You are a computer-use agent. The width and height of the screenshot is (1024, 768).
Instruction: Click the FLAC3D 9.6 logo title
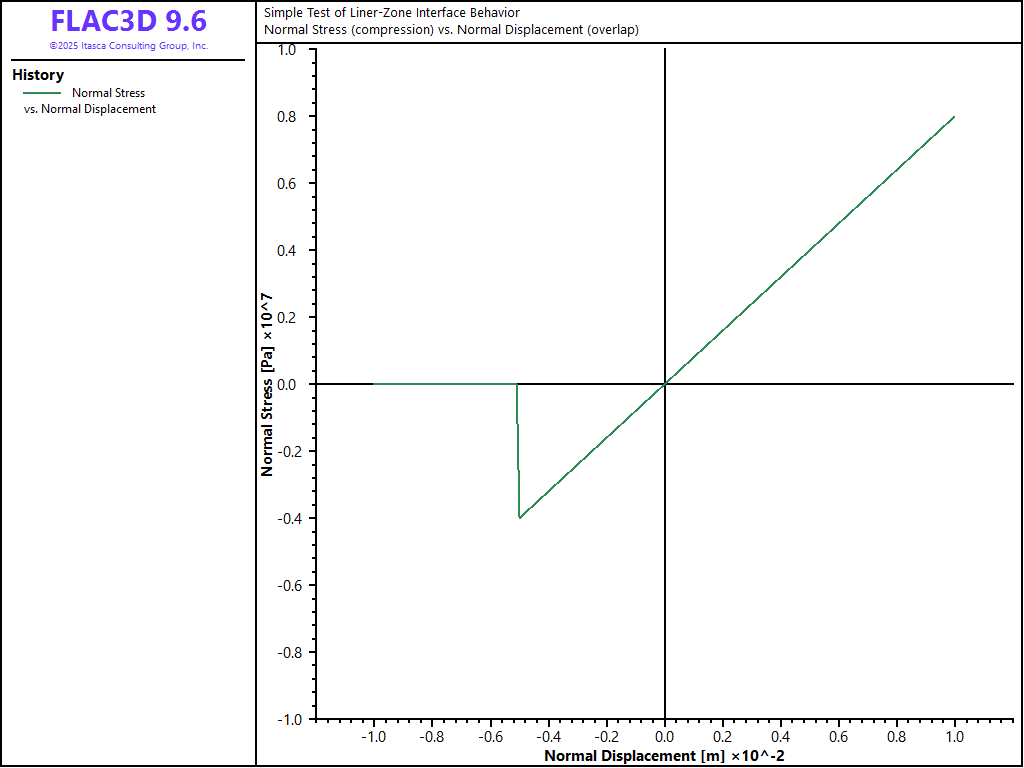[x=128, y=22]
